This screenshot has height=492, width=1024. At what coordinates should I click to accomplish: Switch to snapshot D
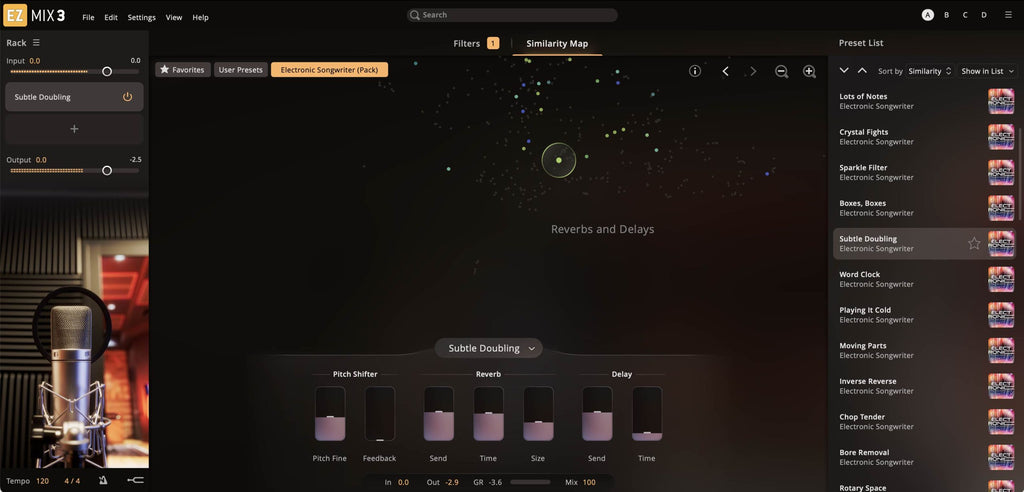click(x=984, y=15)
